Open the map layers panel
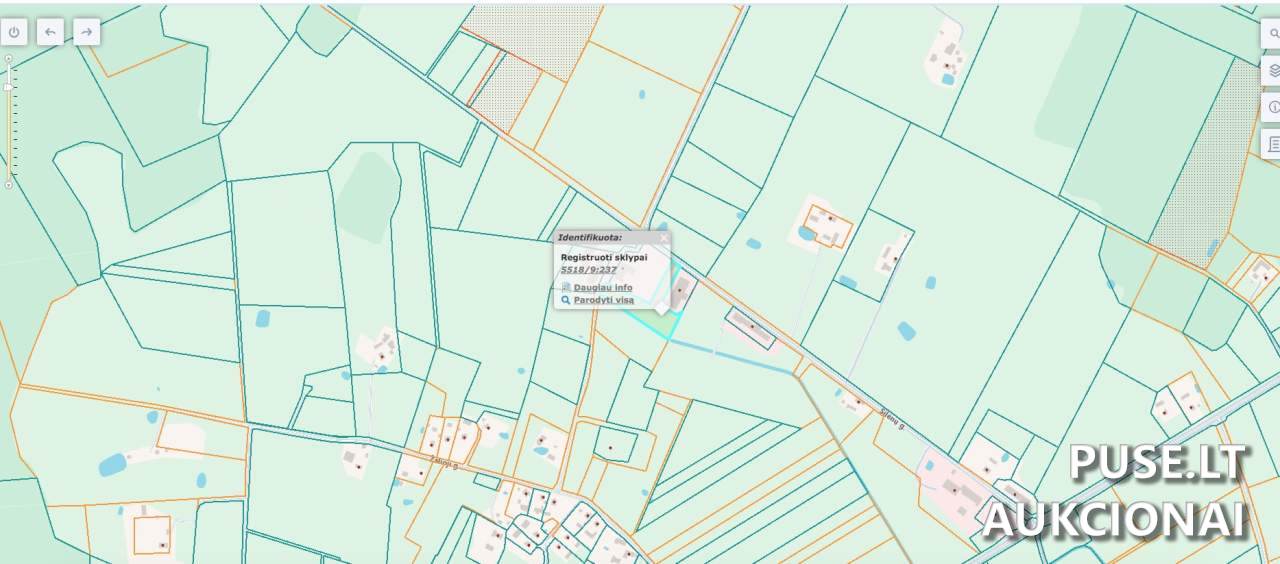 tap(1272, 70)
